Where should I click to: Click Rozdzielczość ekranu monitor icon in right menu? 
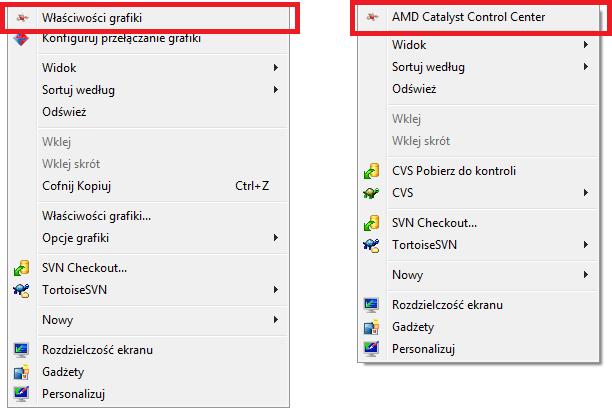point(372,305)
